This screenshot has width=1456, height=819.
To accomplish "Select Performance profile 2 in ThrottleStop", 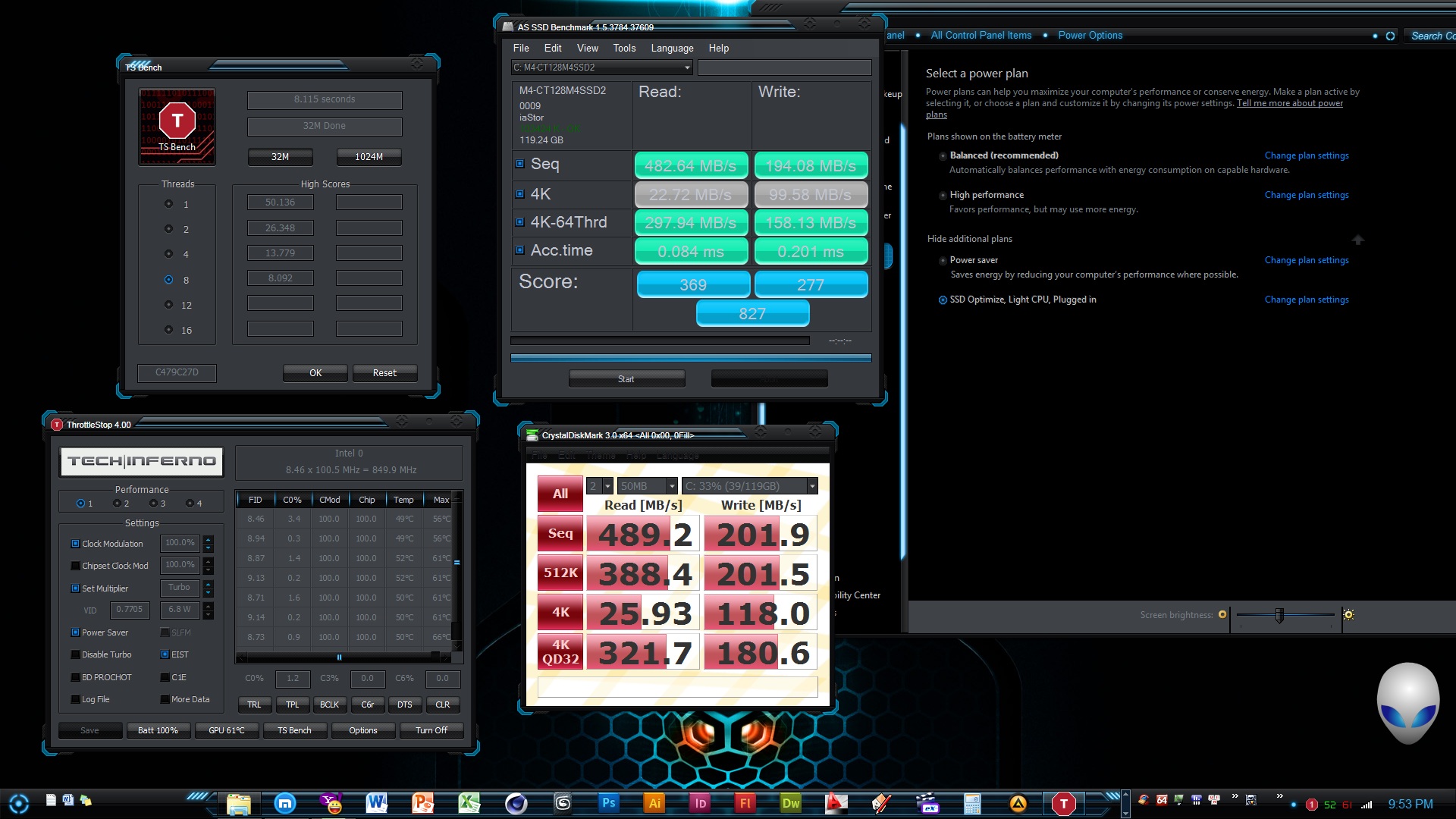I will click(118, 504).
